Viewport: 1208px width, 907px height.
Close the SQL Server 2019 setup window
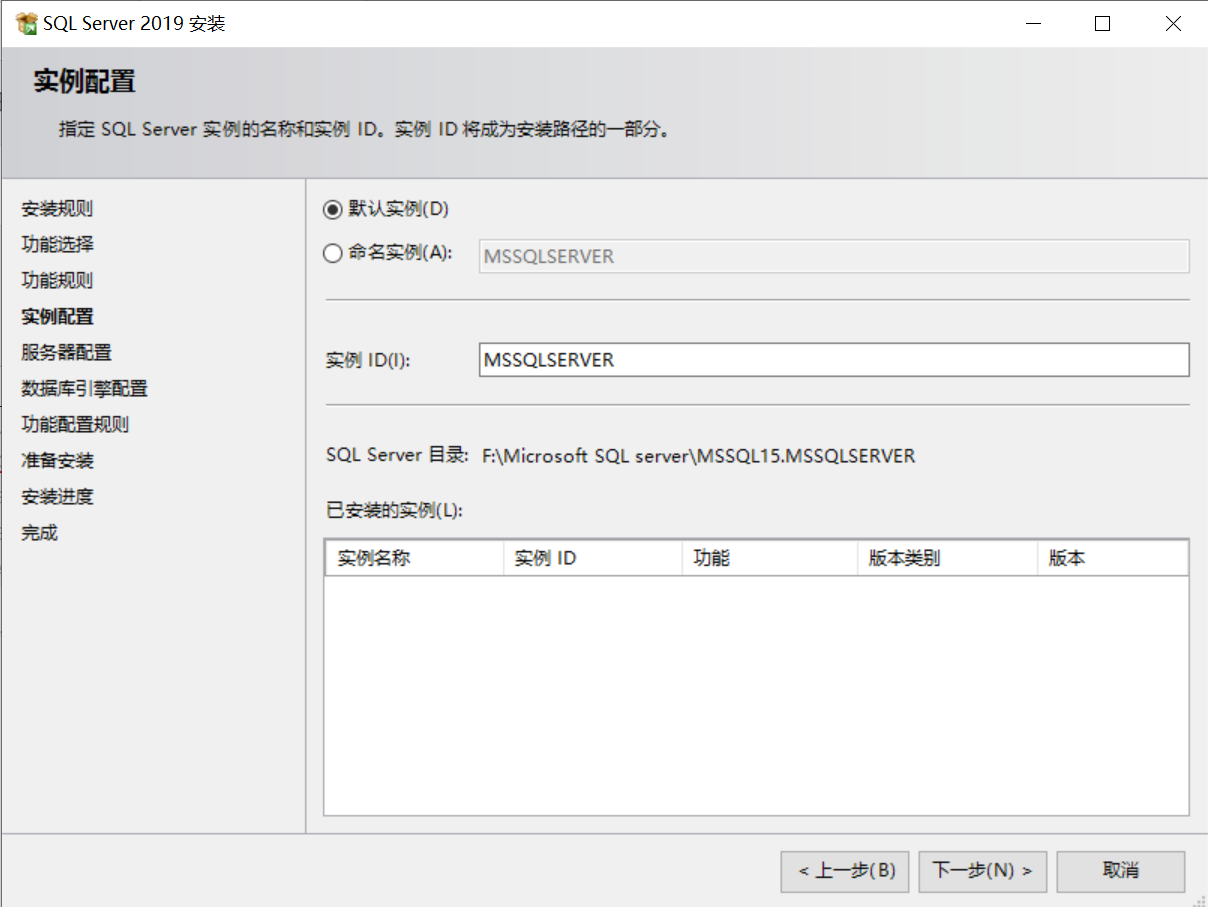pyautogui.click(x=1173, y=24)
